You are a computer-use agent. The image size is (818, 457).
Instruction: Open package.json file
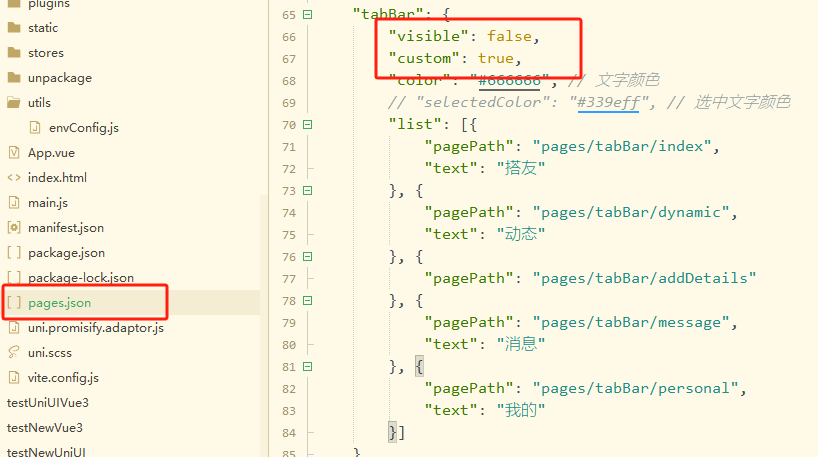[66, 253]
